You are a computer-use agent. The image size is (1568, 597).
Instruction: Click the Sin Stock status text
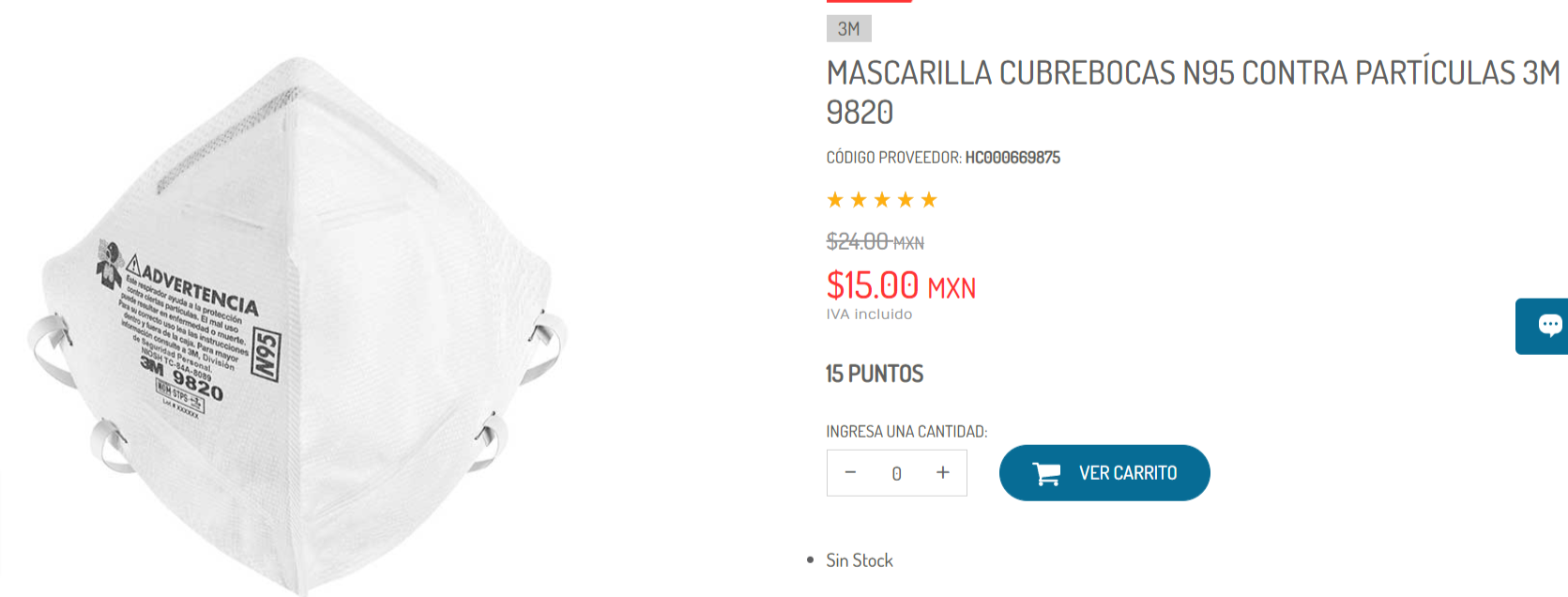(860, 560)
